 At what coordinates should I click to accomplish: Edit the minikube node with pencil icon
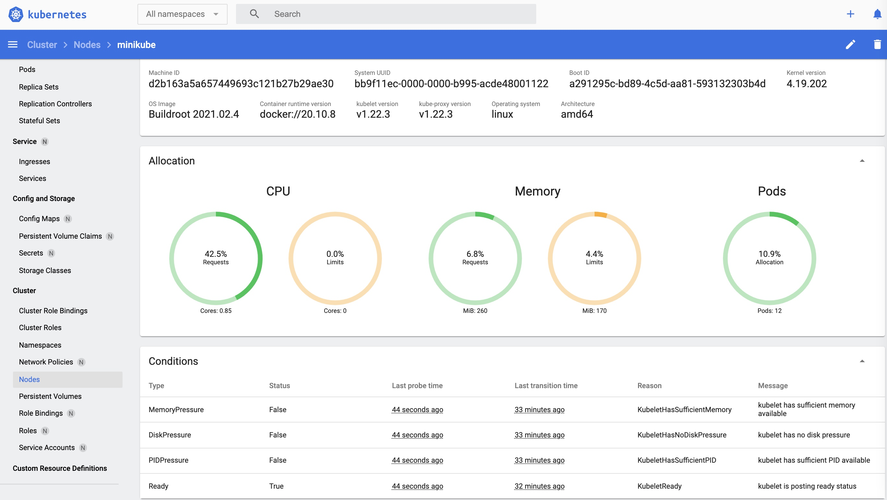point(850,45)
